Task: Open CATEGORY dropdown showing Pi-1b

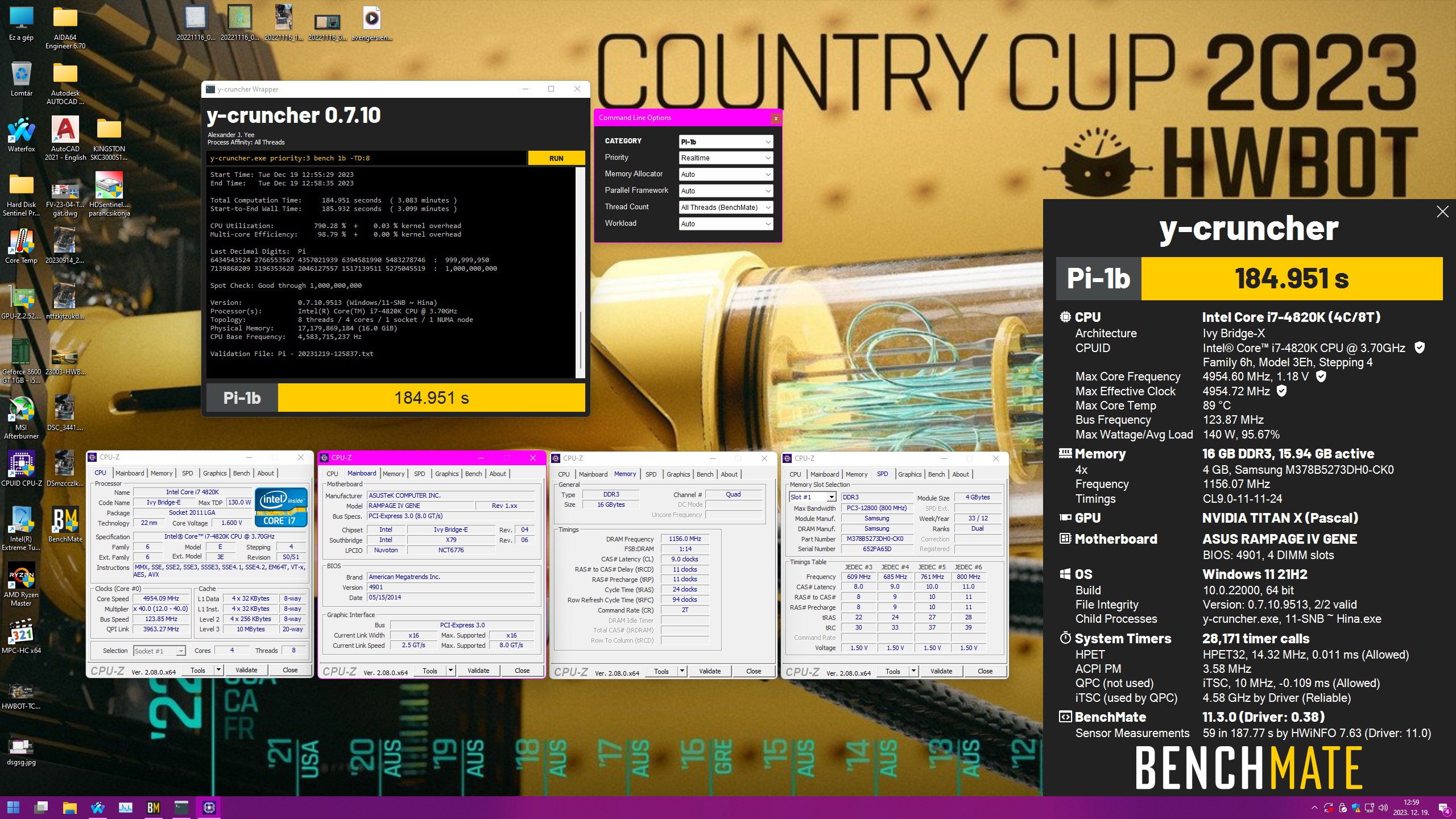Action: (726, 142)
